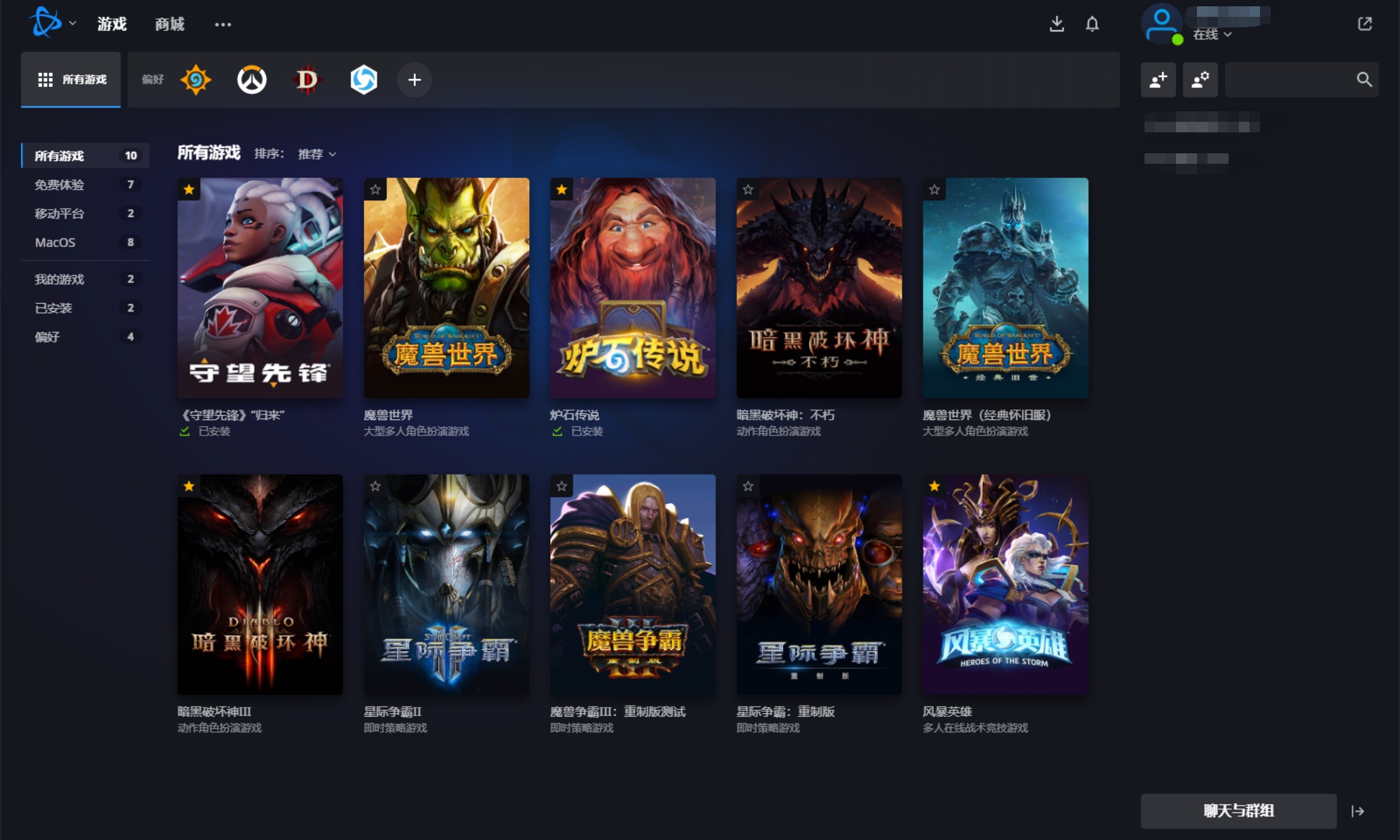Open the 魔兽世界 game cover

click(x=447, y=288)
